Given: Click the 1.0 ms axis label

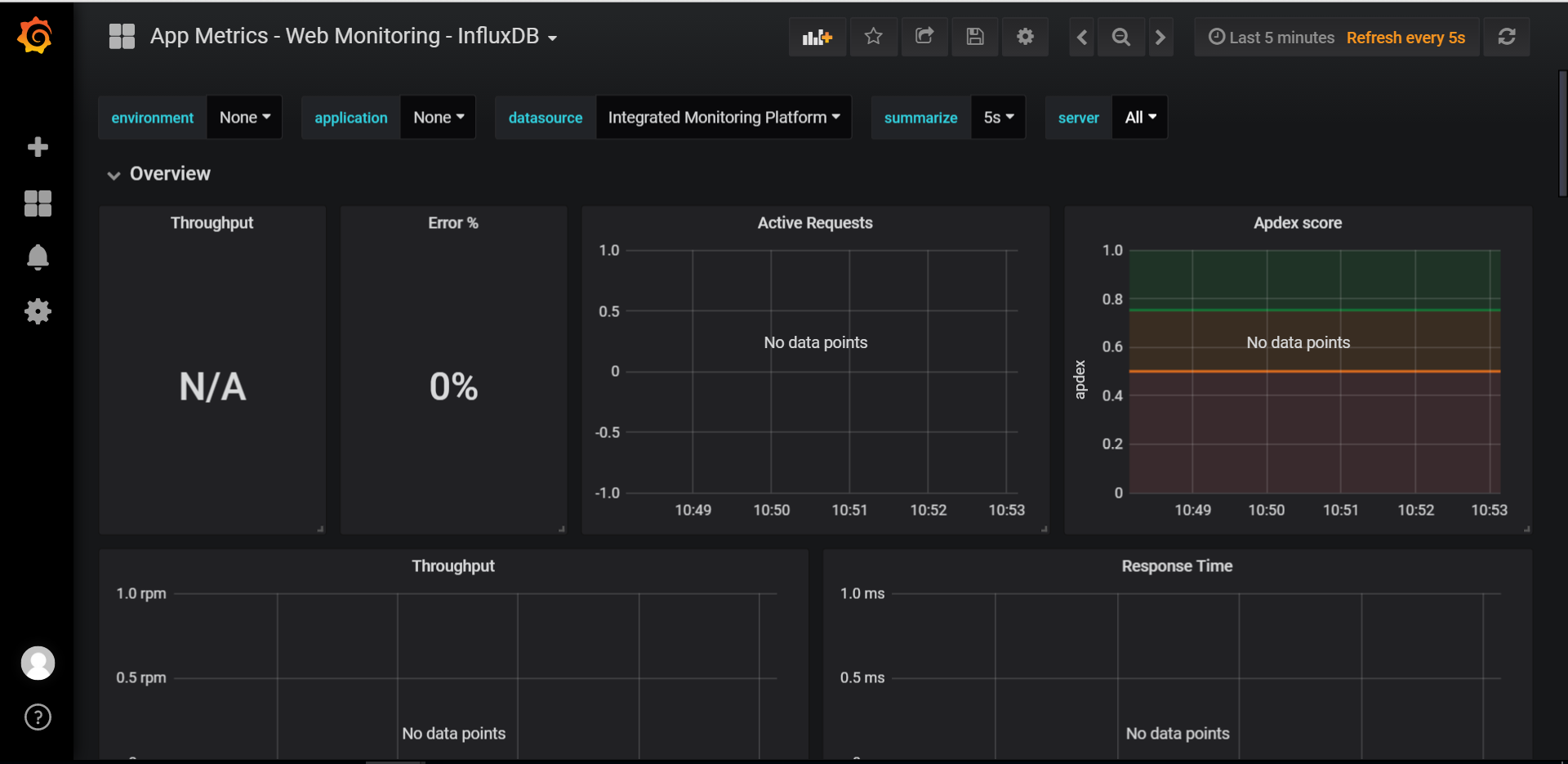Looking at the screenshot, I should [862, 593].
